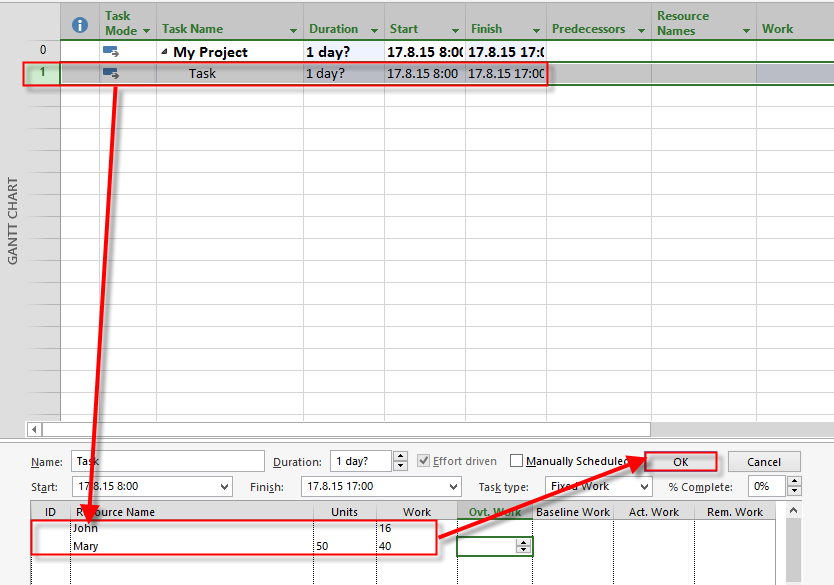Open the Duration column filter dropdown
The height and width of the screenshot is (585, 834).
pos(374,30)
